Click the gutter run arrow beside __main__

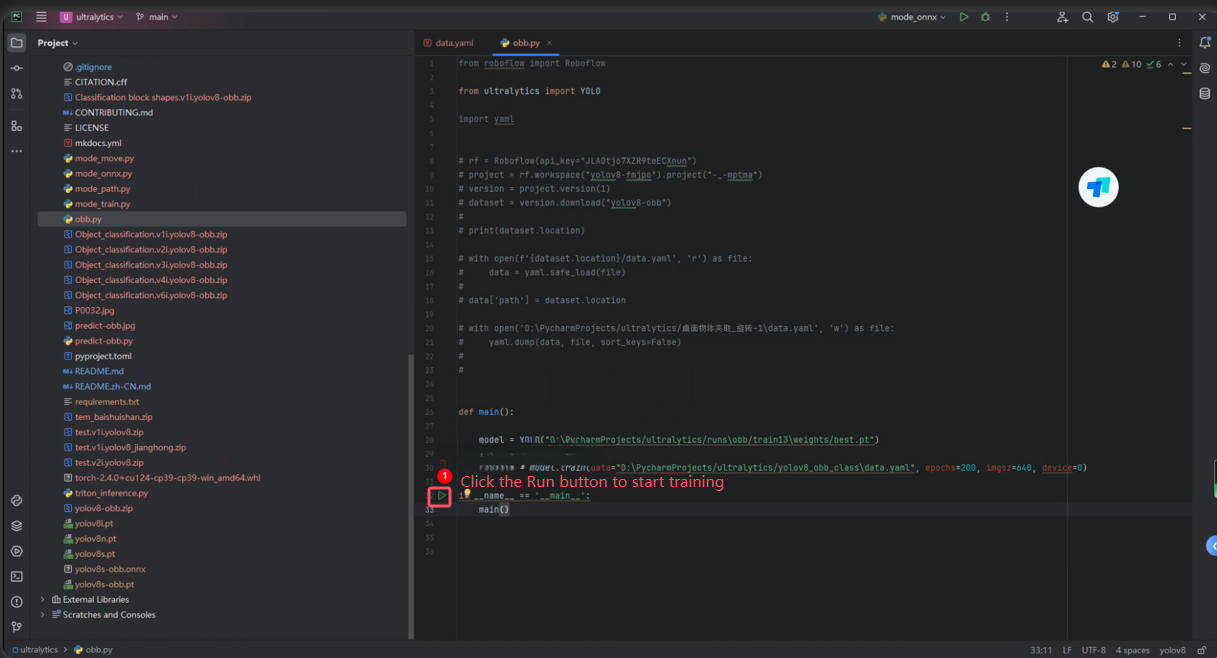(x=441, y=496)
